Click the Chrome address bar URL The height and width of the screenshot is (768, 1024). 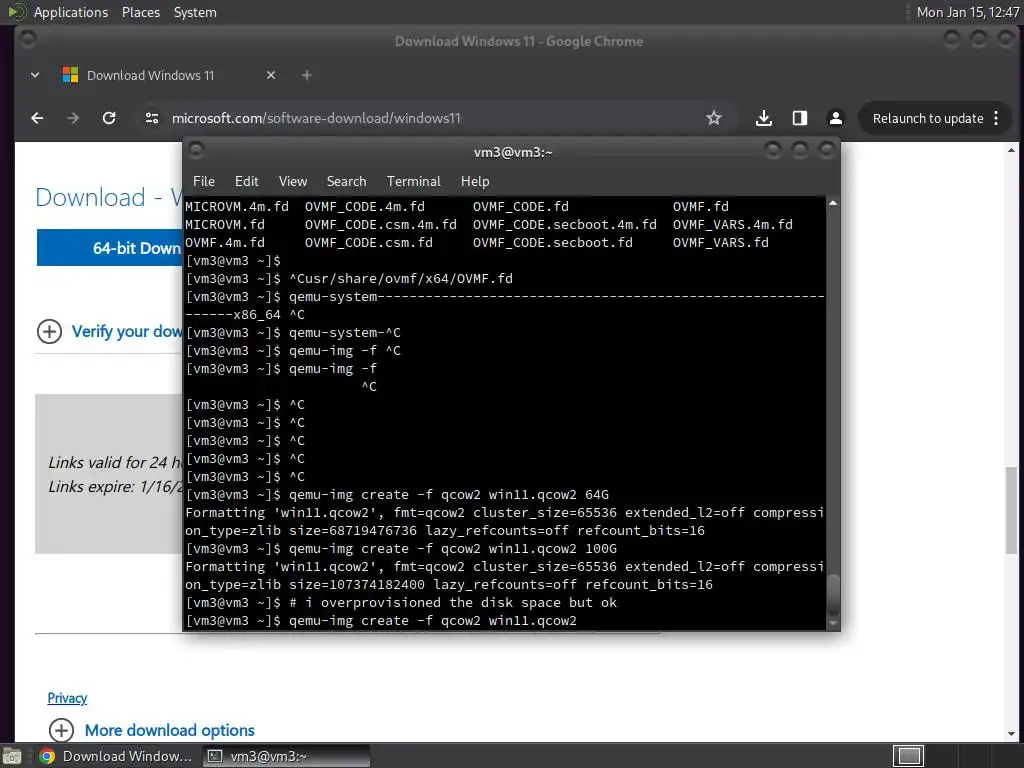click(316, 118)
